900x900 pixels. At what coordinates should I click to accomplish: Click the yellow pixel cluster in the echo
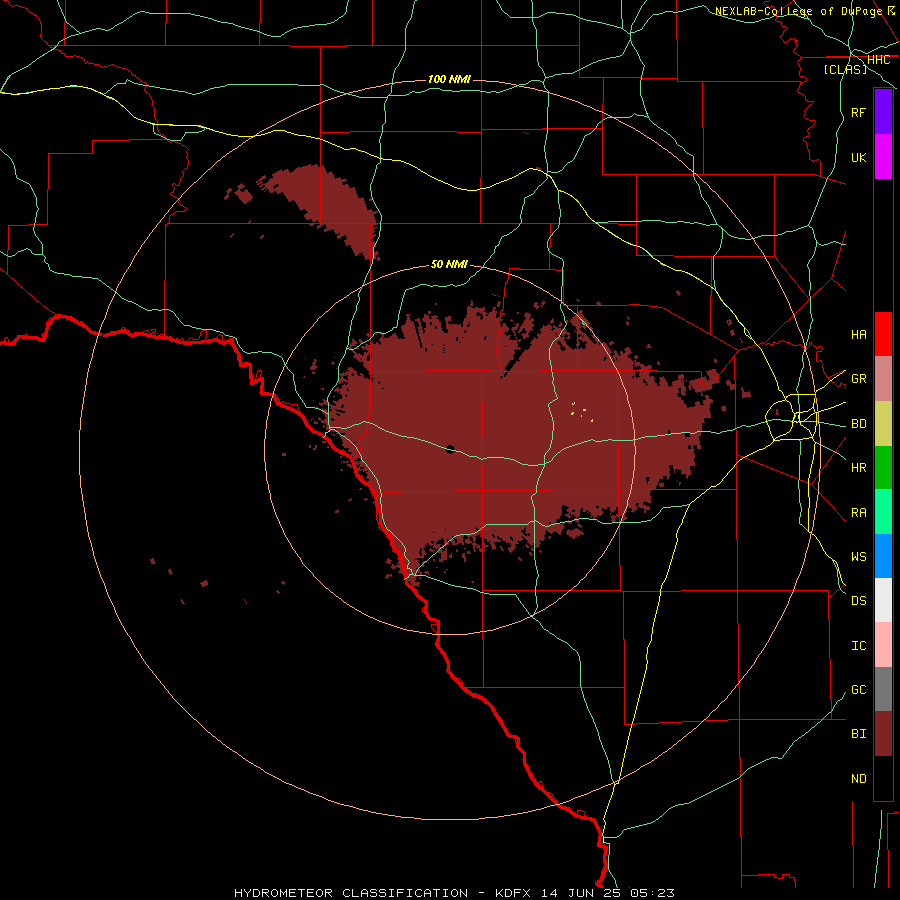click(581, 412)
